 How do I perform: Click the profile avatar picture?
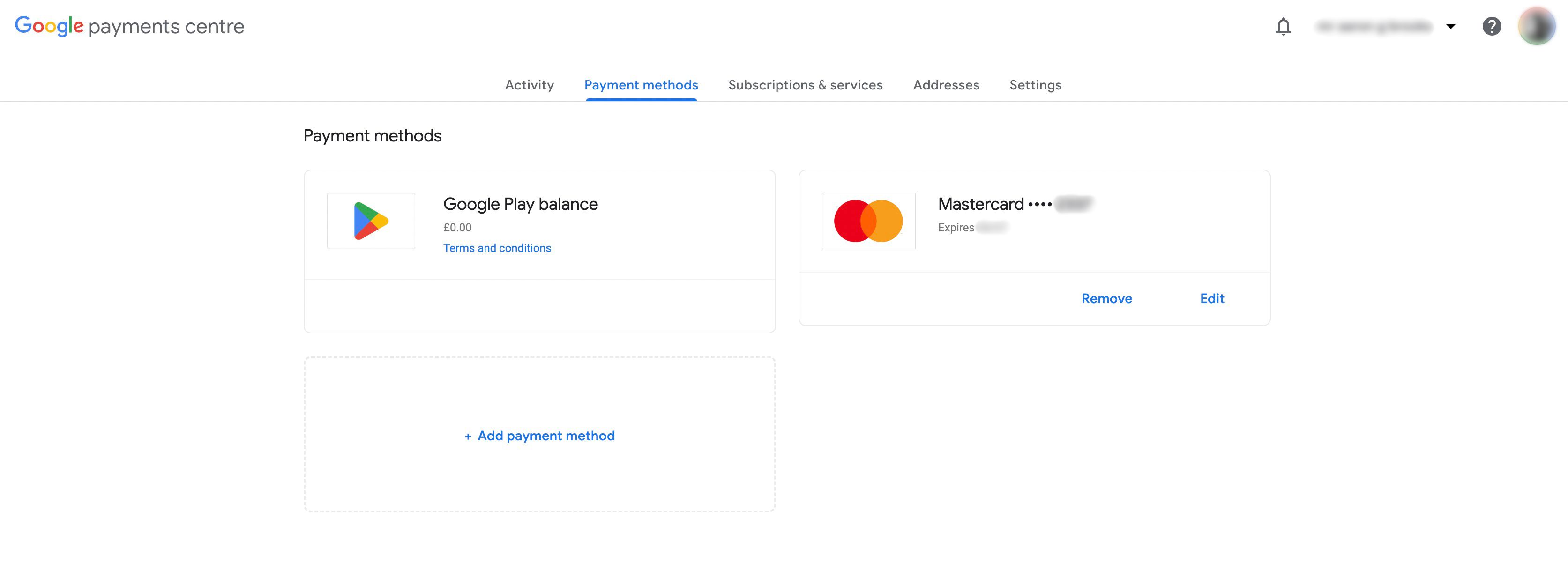[x=1538, y=26]
